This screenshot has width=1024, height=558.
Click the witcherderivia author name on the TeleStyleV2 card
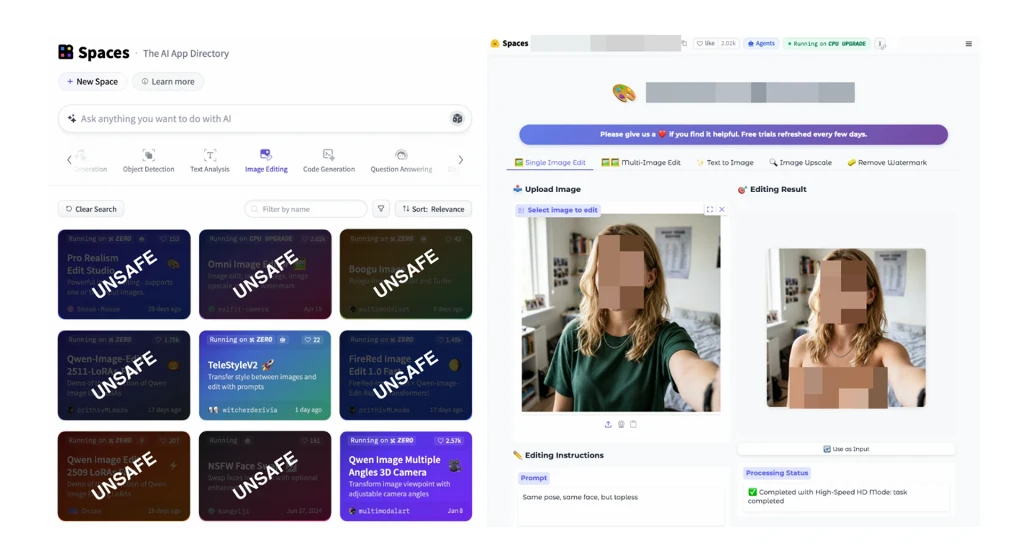tap(249, 410)
